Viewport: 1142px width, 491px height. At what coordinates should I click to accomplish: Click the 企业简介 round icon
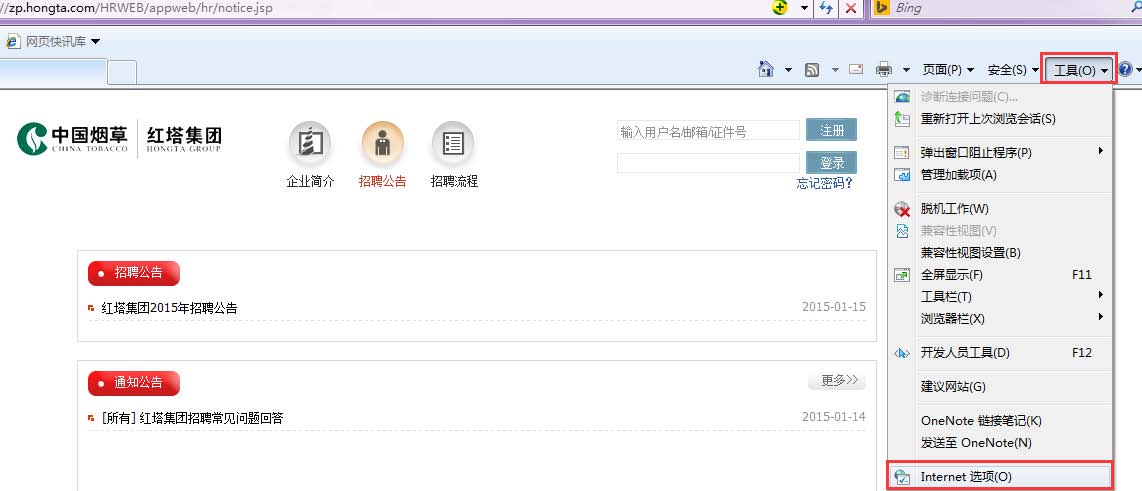310,144
